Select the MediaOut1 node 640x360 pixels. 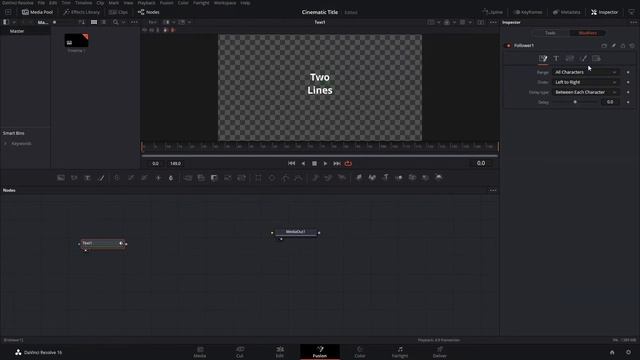tap(296, 232)
